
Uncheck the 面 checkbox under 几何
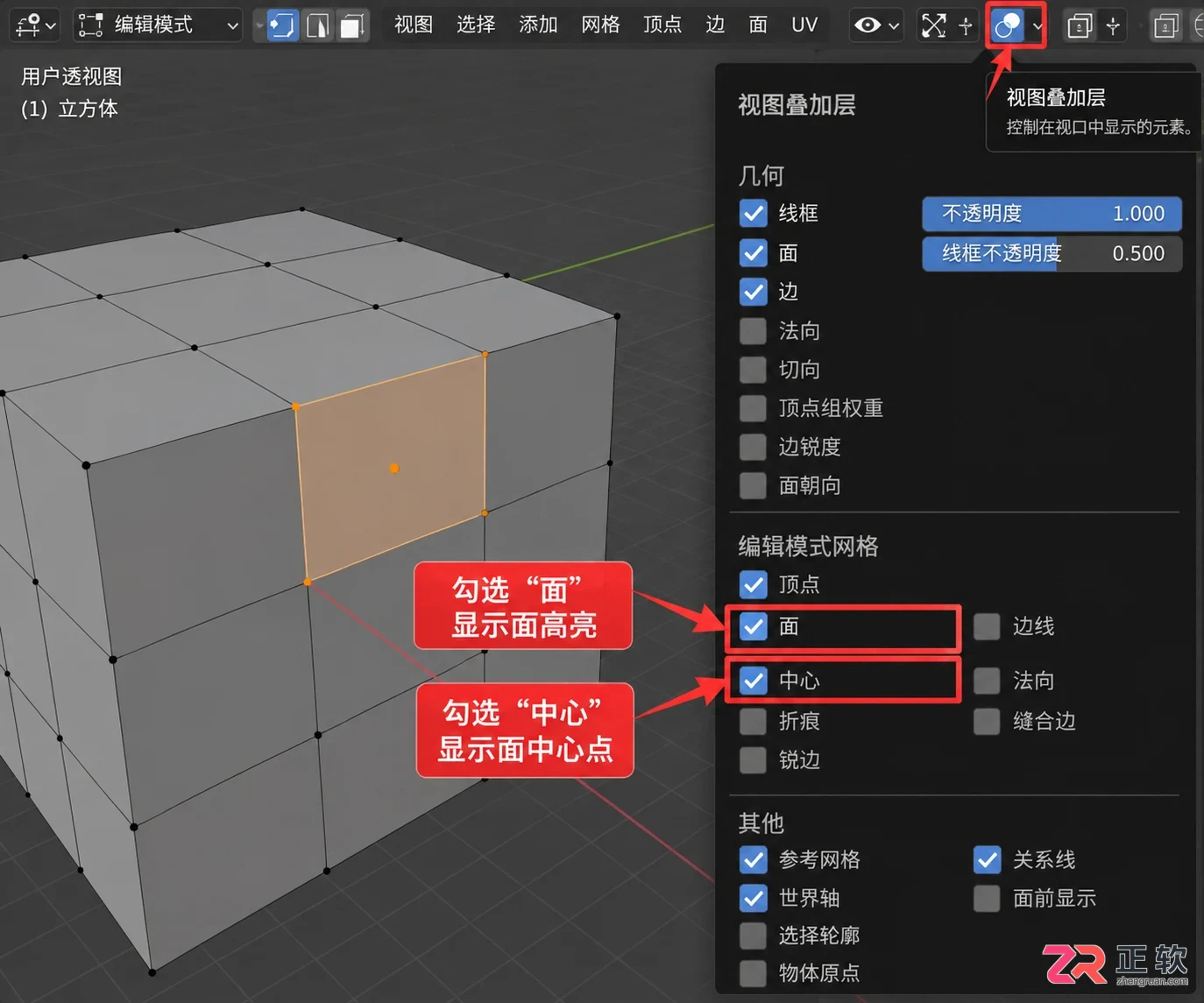pos(754,253)
